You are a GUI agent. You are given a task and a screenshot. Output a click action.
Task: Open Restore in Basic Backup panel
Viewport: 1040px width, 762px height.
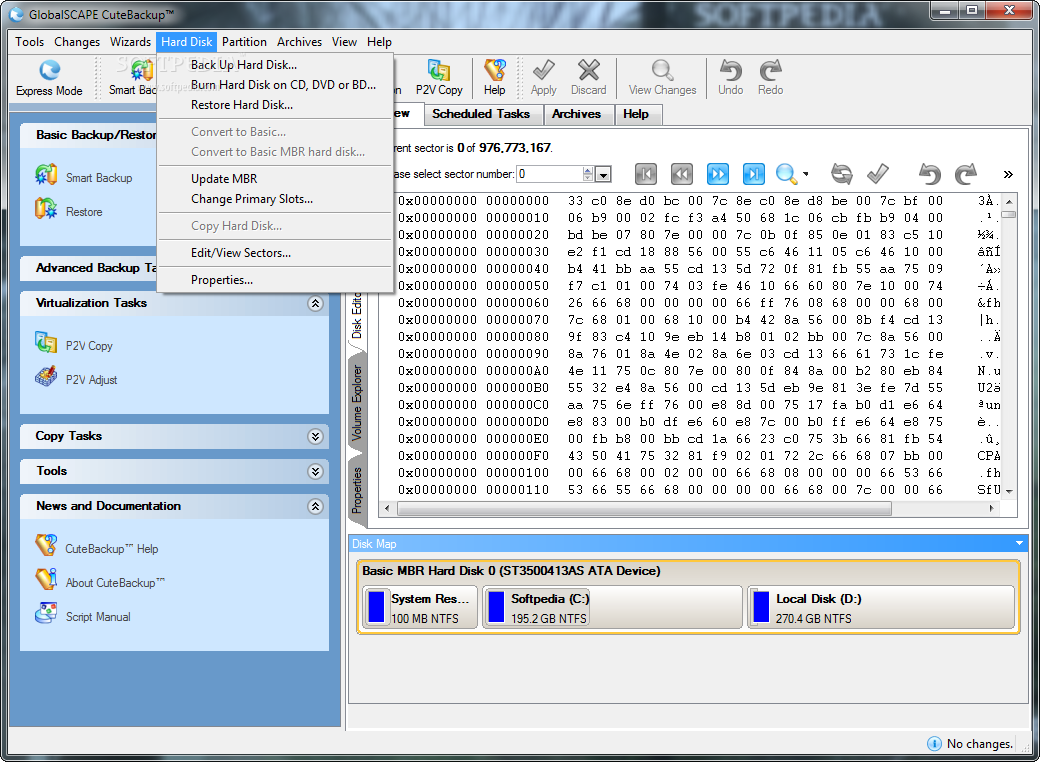pyautogui.click(x=69, y=210)
